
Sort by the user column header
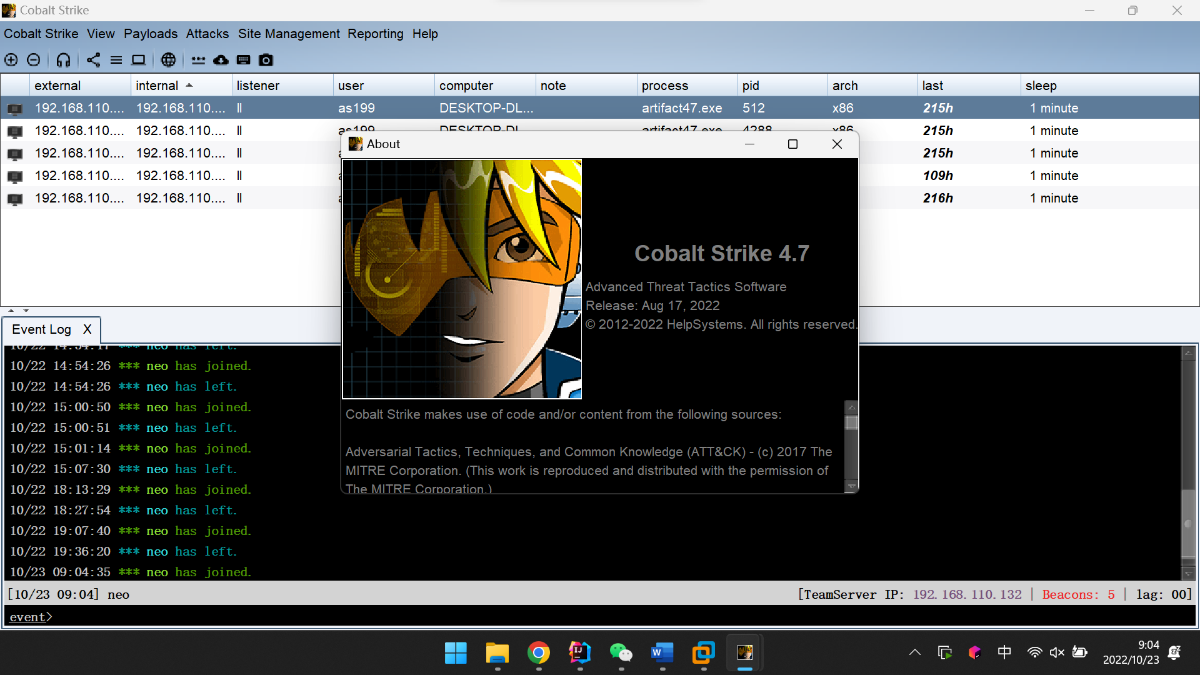[384, 86]
